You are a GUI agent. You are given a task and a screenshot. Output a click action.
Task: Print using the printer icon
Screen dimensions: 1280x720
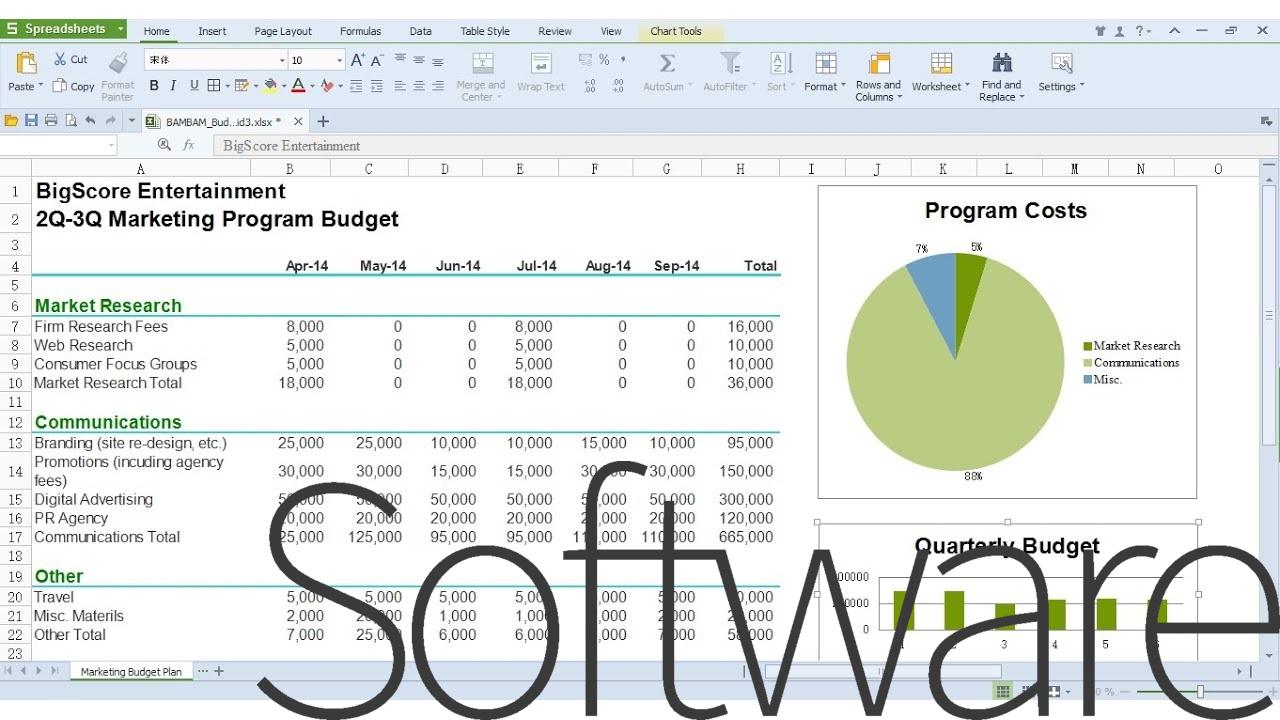tap(51, 121)
